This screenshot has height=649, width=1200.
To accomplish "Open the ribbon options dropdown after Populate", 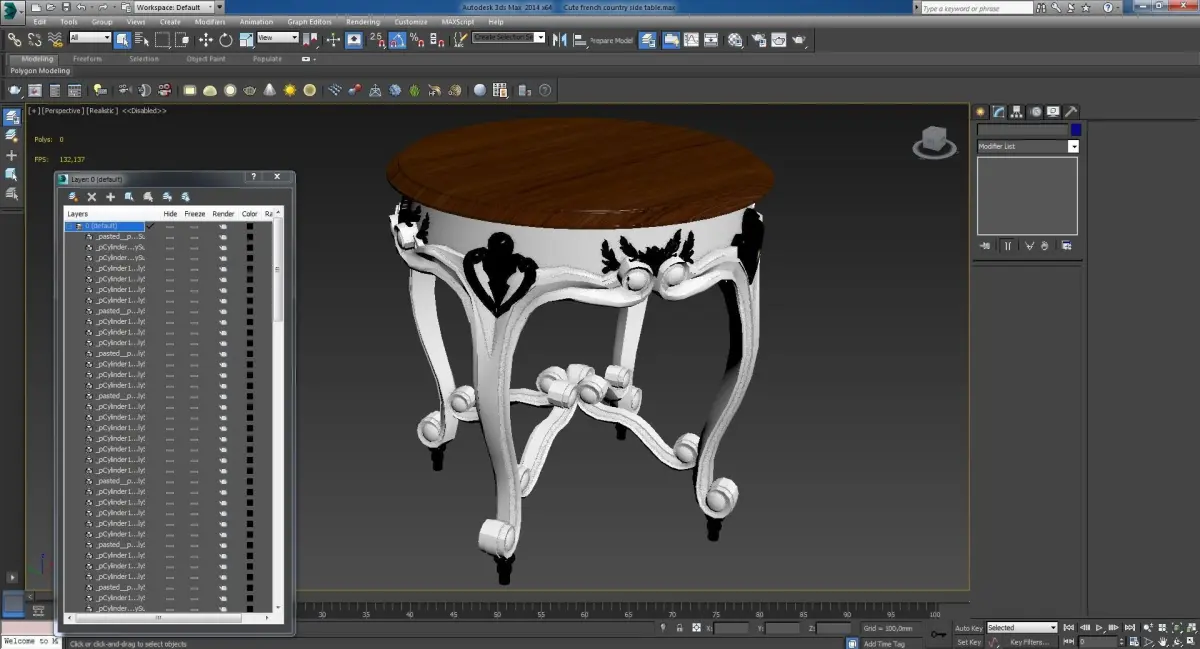I will (307, 59).
